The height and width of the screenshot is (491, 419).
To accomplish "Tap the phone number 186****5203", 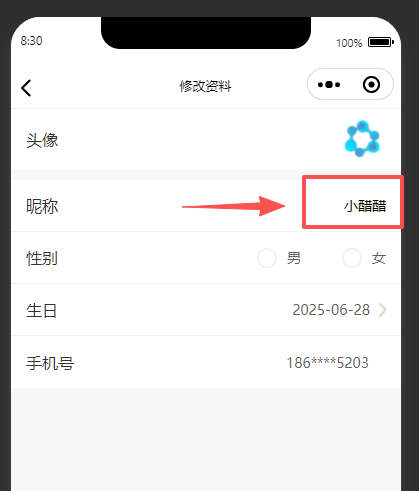I will (327, 363).
